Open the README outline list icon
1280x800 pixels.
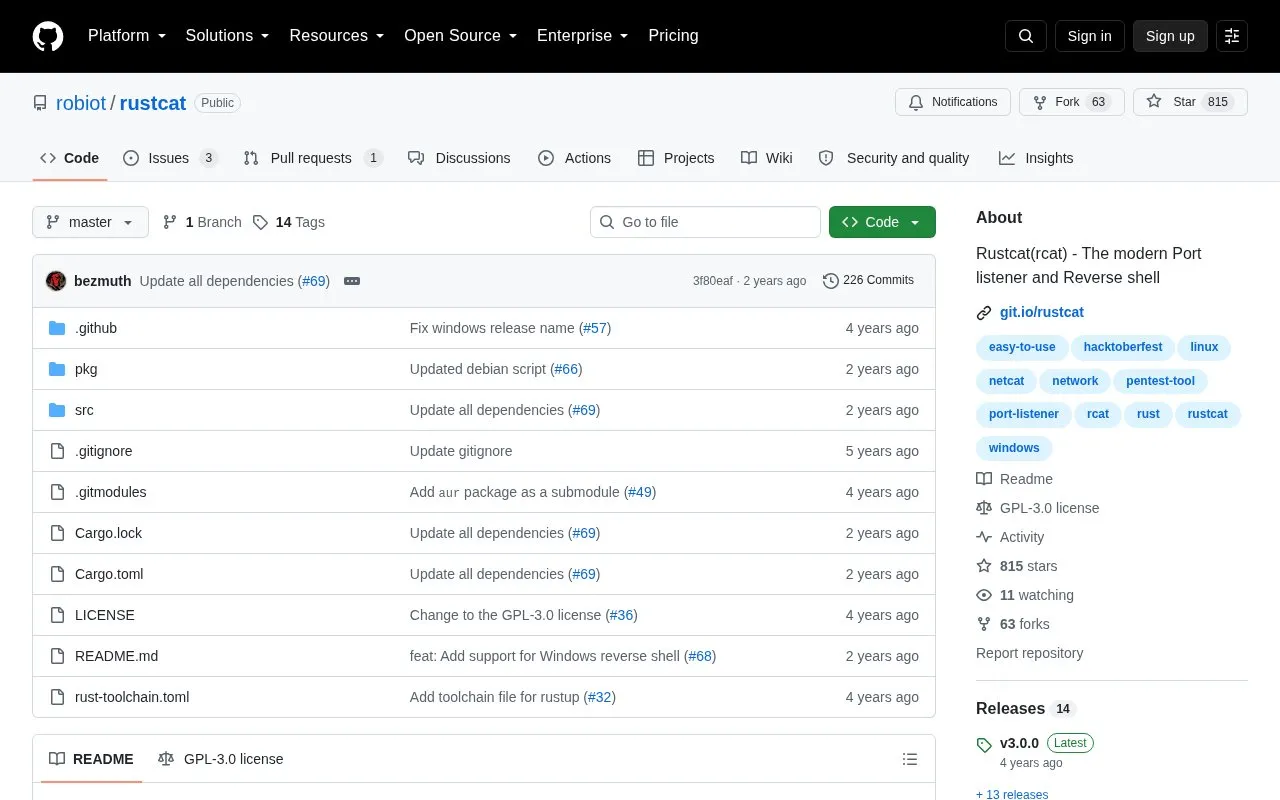click(910, 759)
